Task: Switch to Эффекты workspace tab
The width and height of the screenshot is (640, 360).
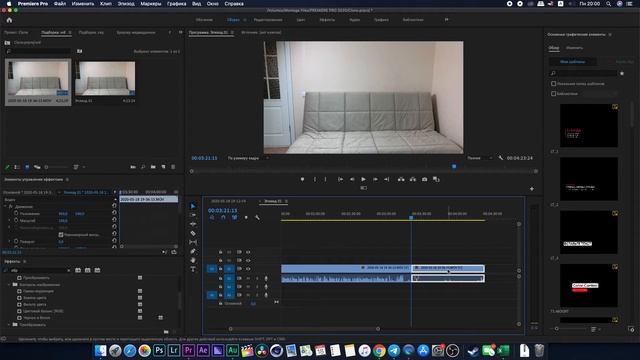Action: [x=327, y=20]
